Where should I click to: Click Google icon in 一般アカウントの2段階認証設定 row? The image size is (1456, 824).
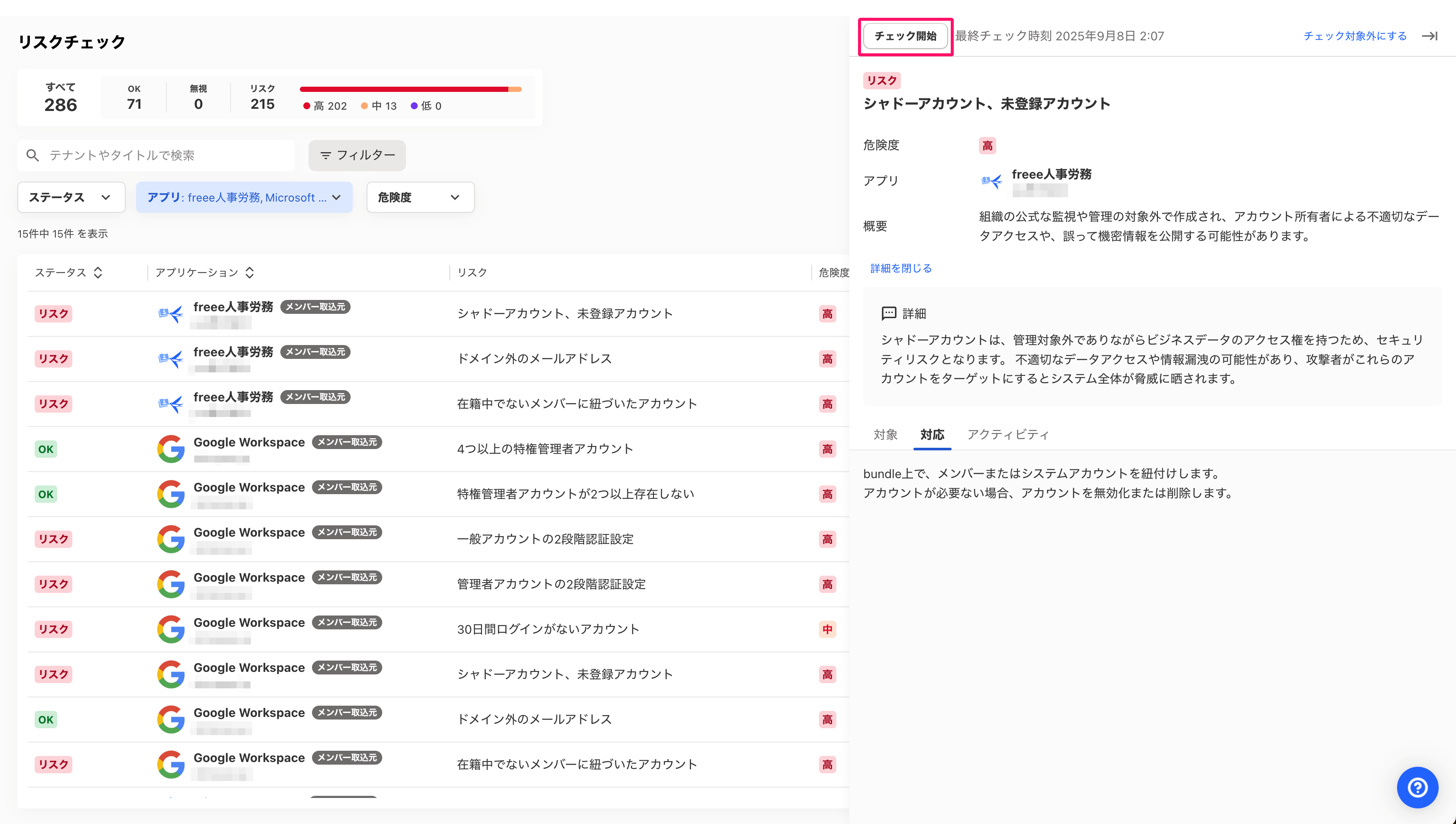[x=171, y=539]
